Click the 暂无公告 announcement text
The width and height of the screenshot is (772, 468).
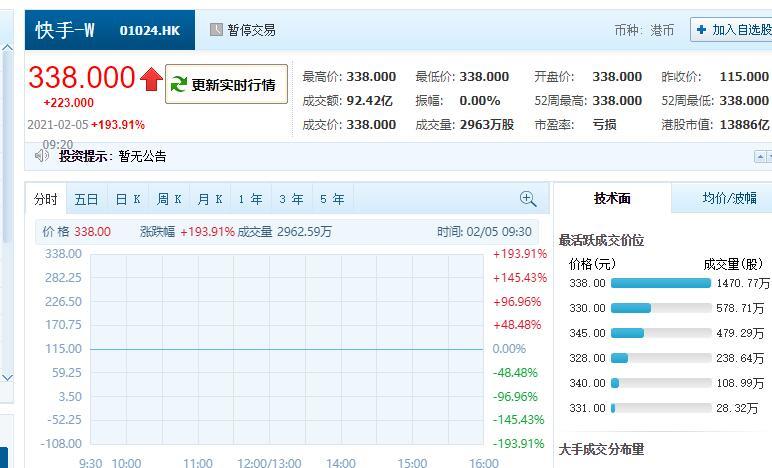pyautogui.click(x=142, y=156)
